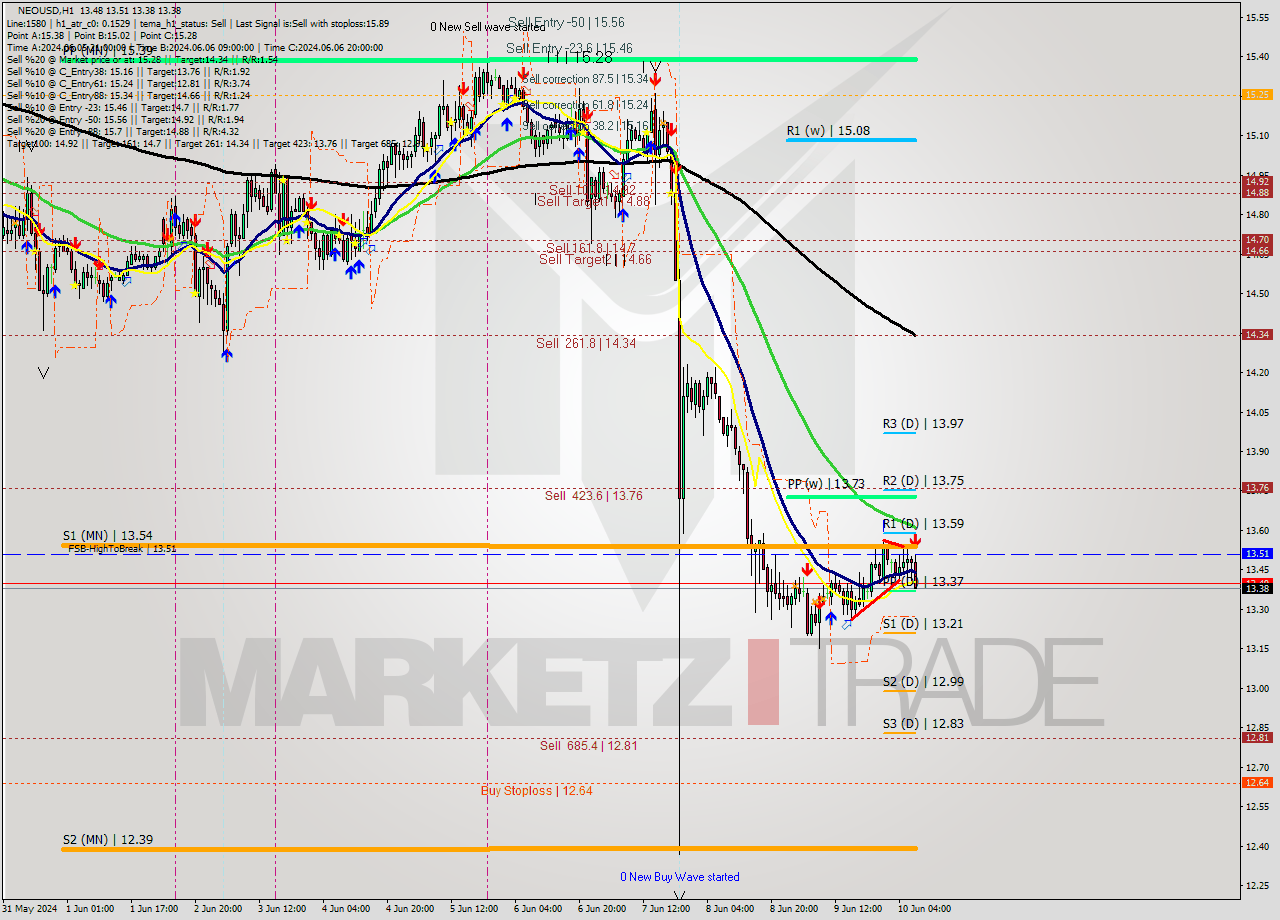
Task: Click the 12.40 price scale value
Action: pos(1256,846)
